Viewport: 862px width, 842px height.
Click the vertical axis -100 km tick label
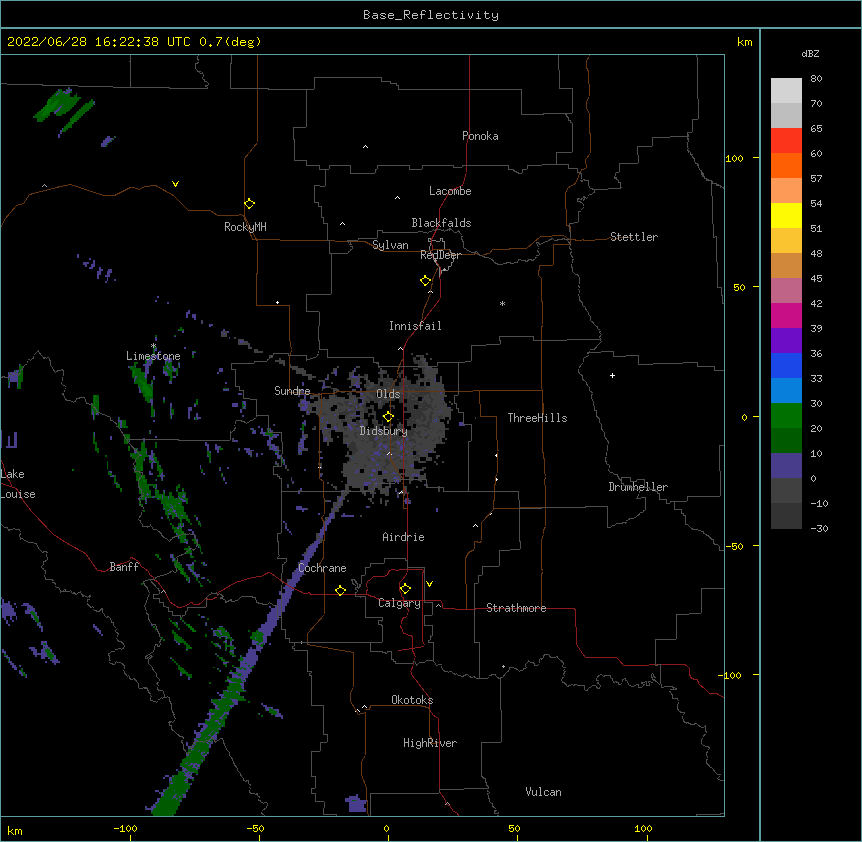(x=731, y=675)
